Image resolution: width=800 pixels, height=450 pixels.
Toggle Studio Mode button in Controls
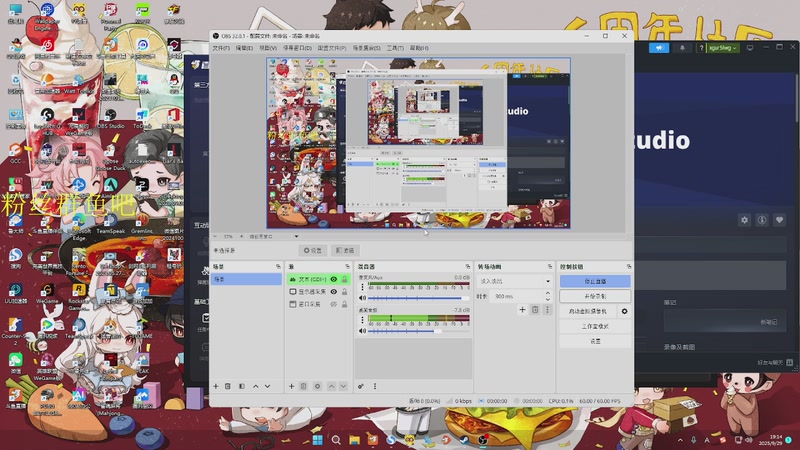click(595, 326)
